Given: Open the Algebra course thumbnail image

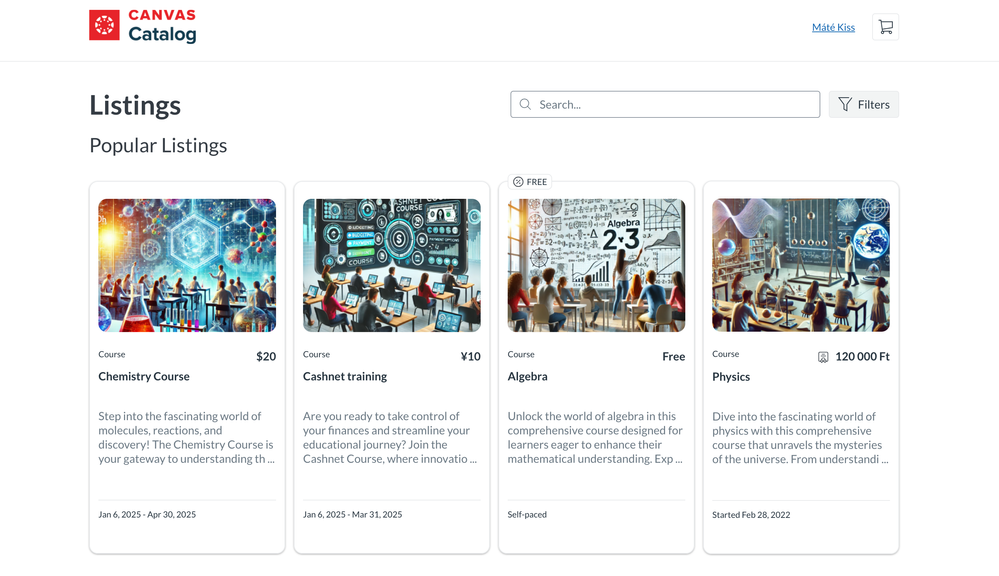Looking at the screenshot, I should pos(596,265).
